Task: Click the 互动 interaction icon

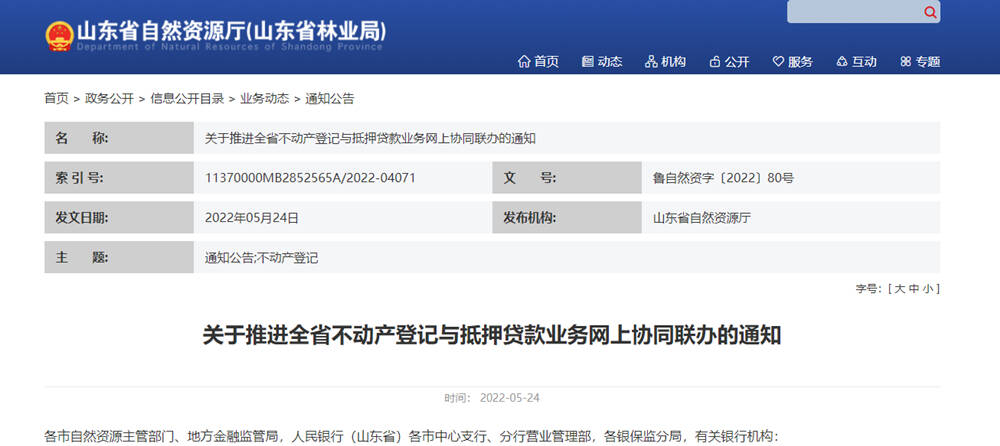Action: click(x=842, y=62)
